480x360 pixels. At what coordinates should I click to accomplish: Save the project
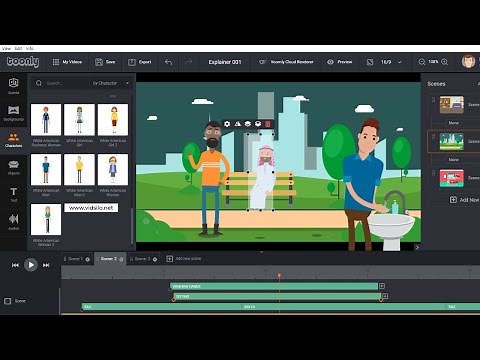click(x=105, y=62)
